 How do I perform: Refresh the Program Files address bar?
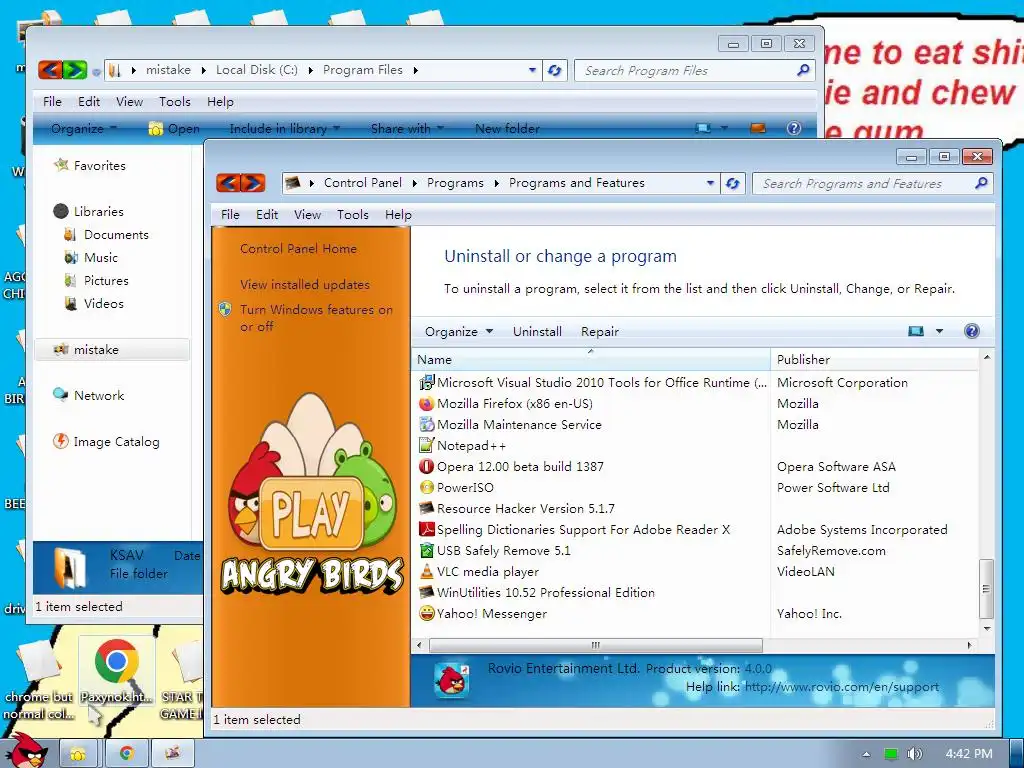554,71
